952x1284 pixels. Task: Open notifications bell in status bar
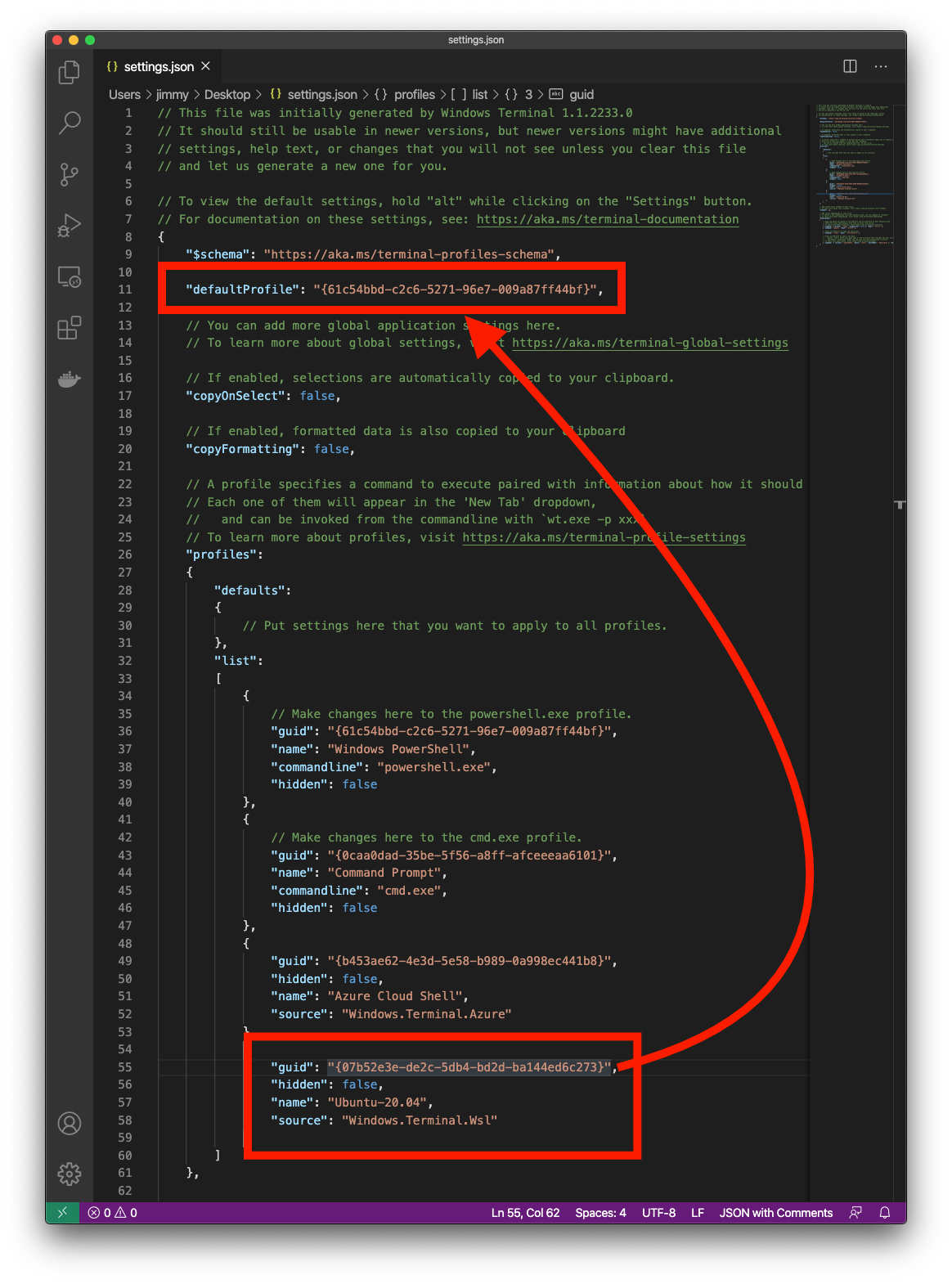(x=884, y=1213)
